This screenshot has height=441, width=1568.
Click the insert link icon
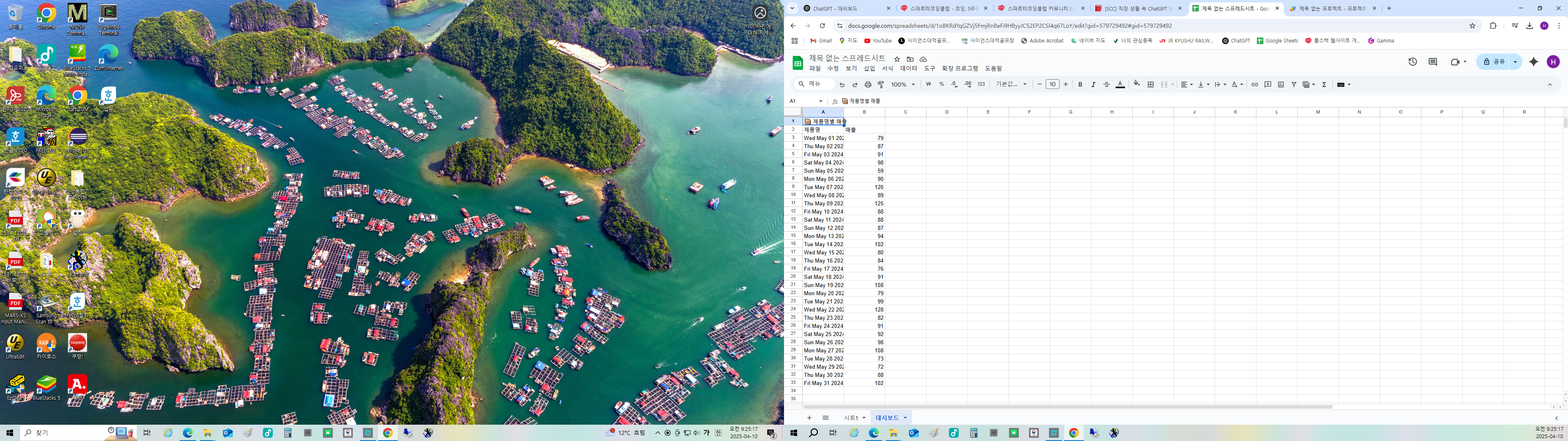coord(1254,85)
